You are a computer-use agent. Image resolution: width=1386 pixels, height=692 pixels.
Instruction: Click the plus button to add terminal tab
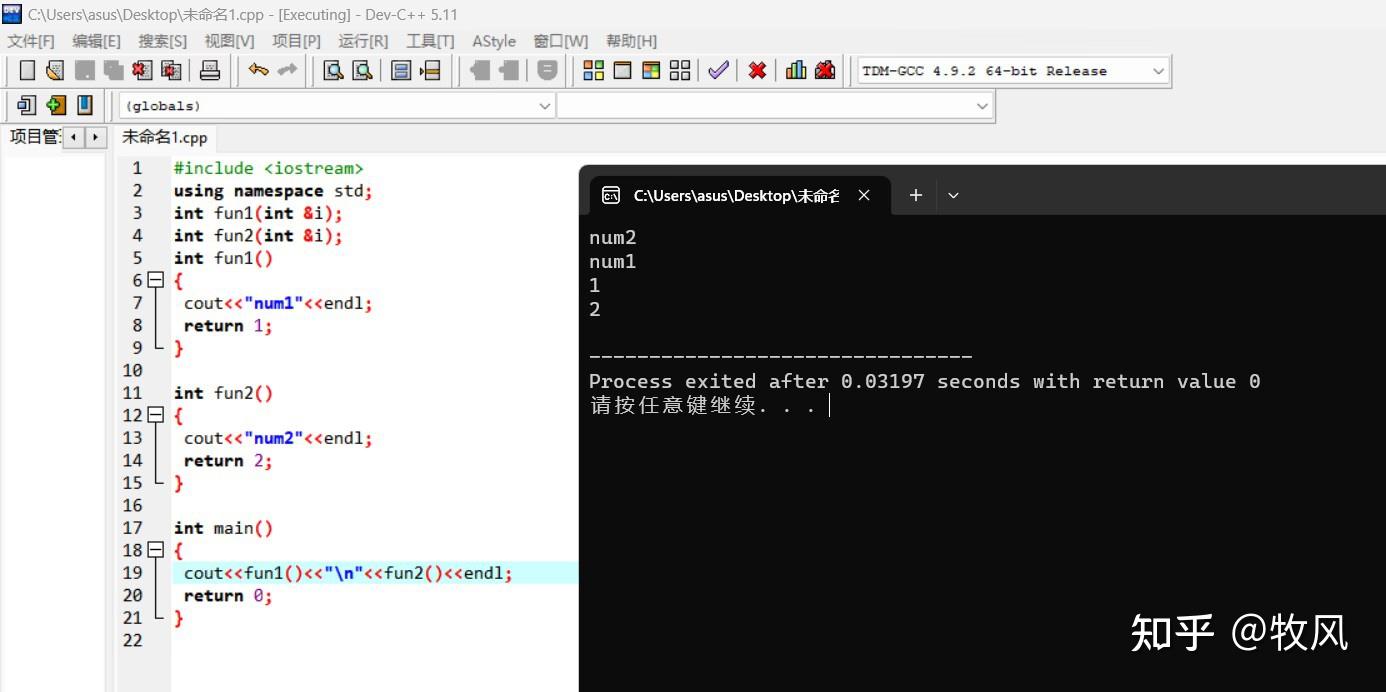click(x=914, y=195)
